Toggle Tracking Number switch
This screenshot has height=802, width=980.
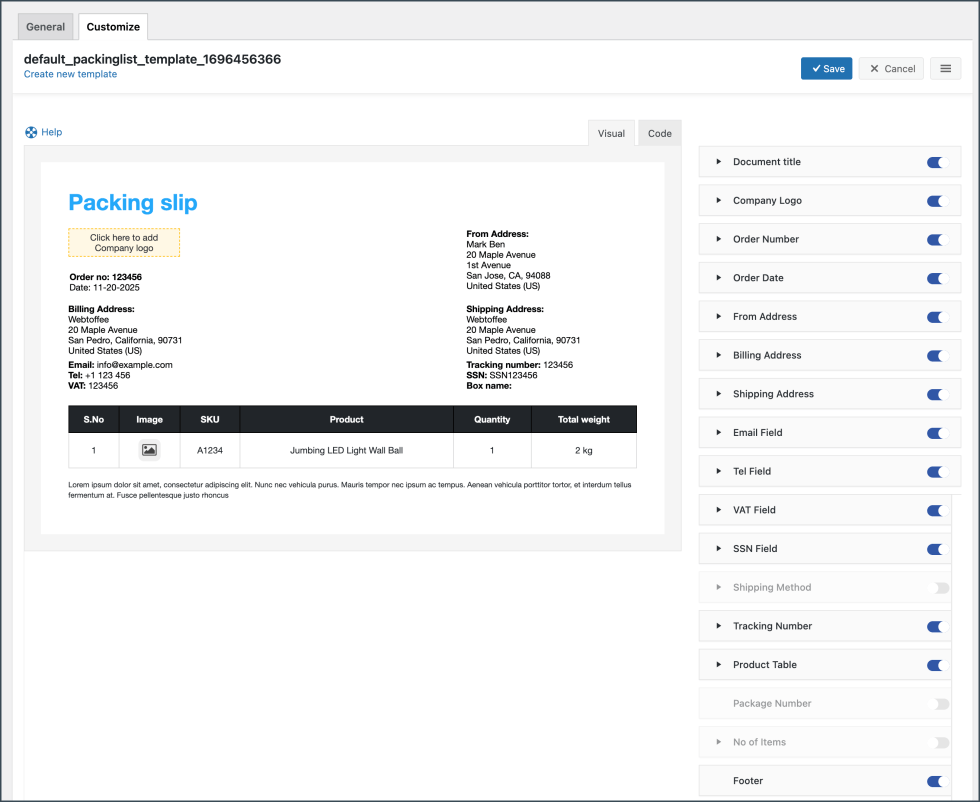(938, 627)
